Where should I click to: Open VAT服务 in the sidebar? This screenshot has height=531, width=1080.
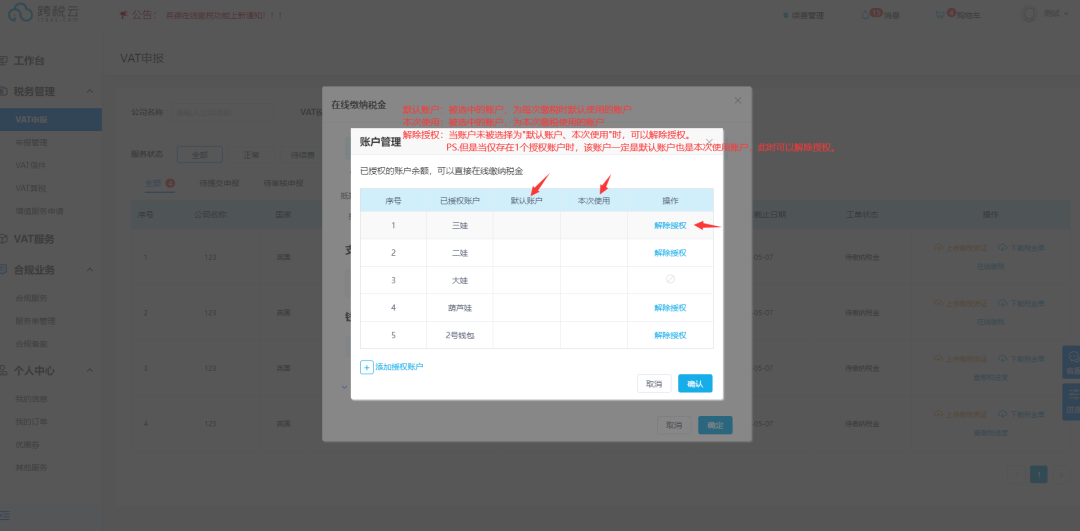[x=34, y=239]
